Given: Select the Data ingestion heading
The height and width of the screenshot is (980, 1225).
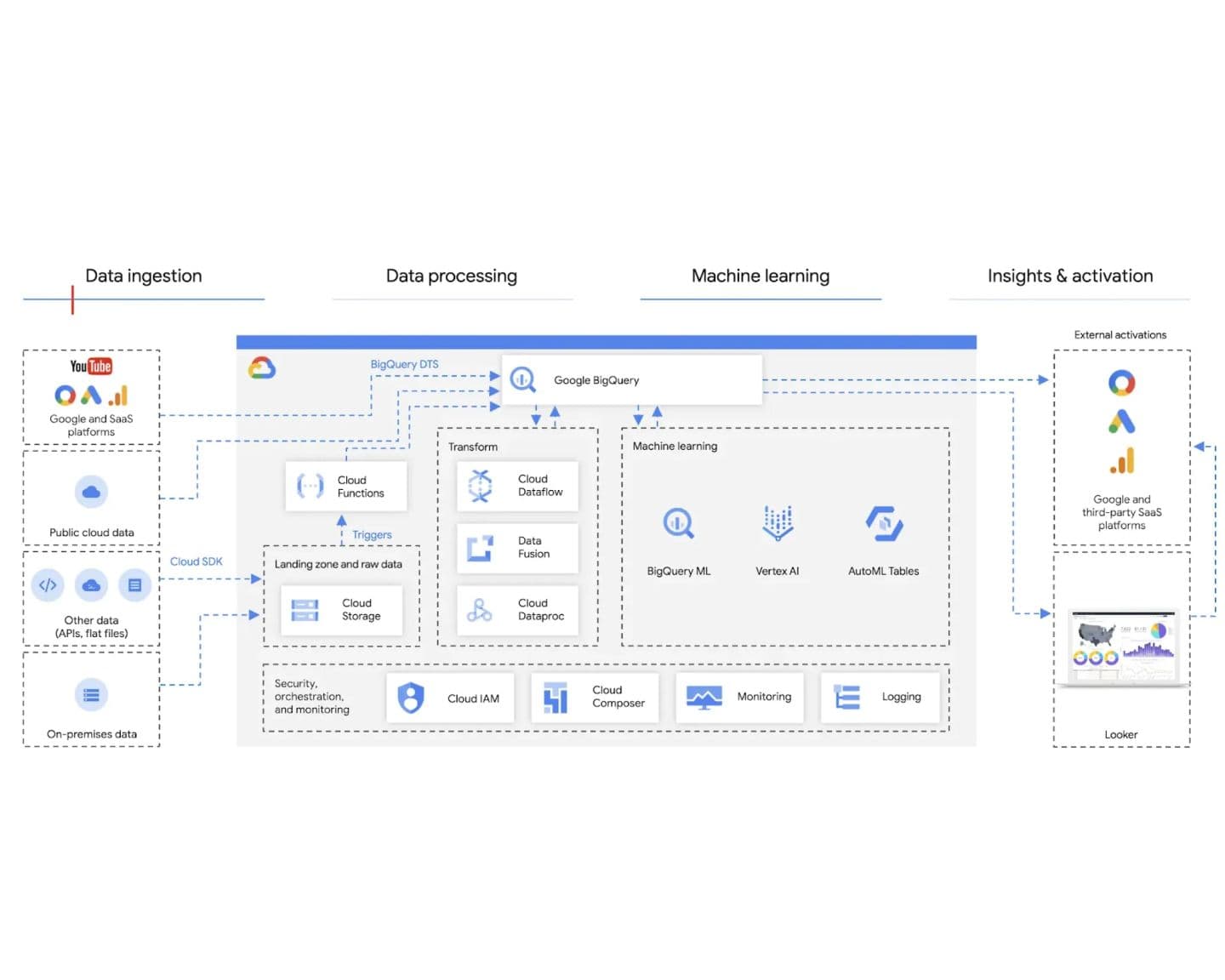Looking at the screenshot, I should 144,276.
